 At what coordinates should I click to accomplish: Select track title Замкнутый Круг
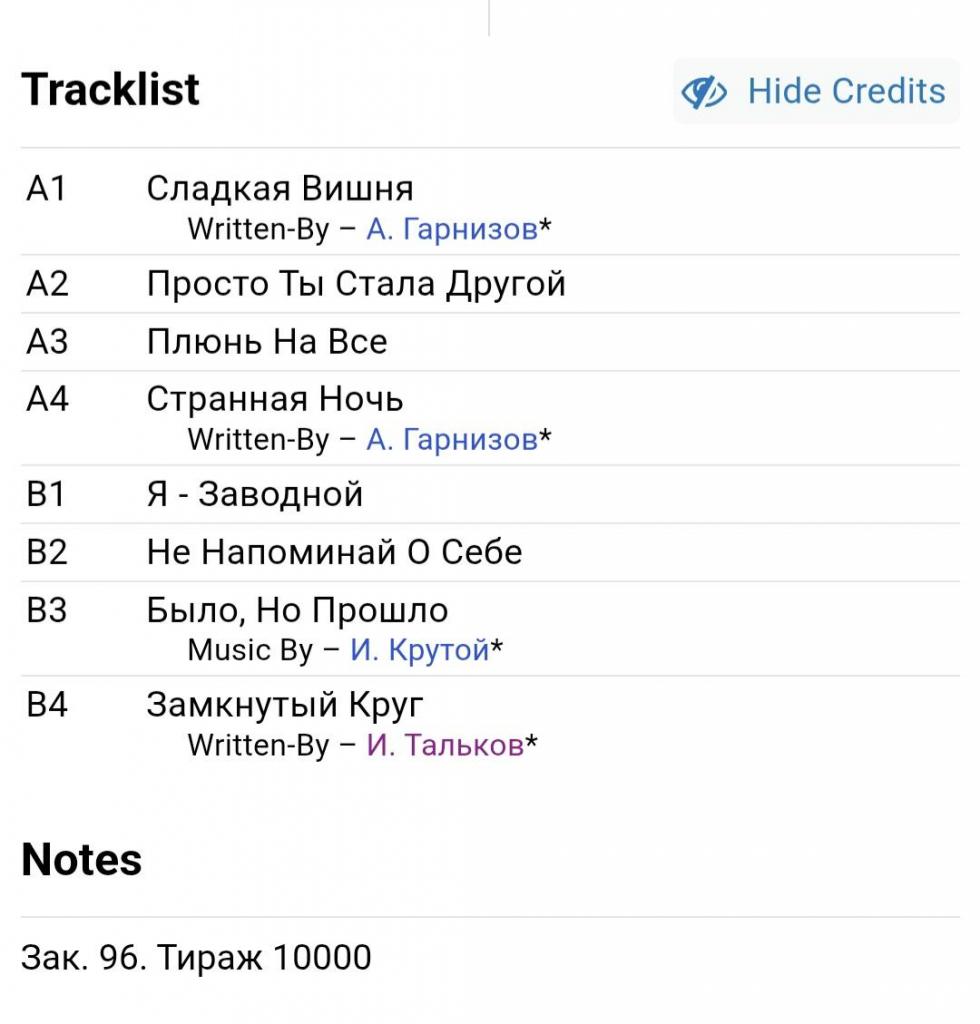coord(285,705)
